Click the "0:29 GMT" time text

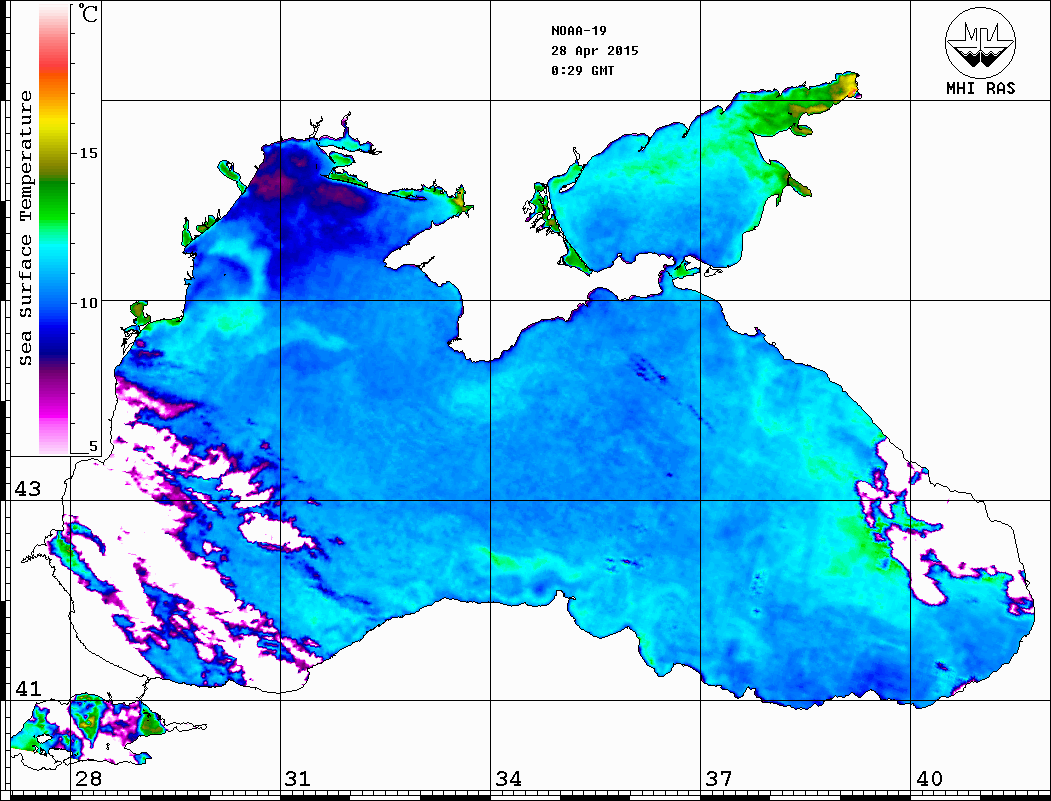click(x=582, y=70)
